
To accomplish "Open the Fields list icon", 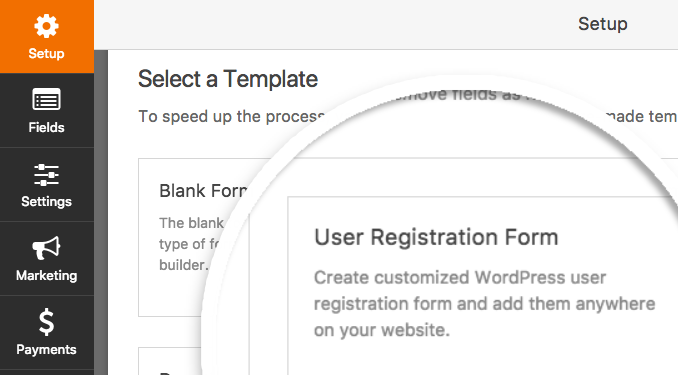I will tap(46, 99).
